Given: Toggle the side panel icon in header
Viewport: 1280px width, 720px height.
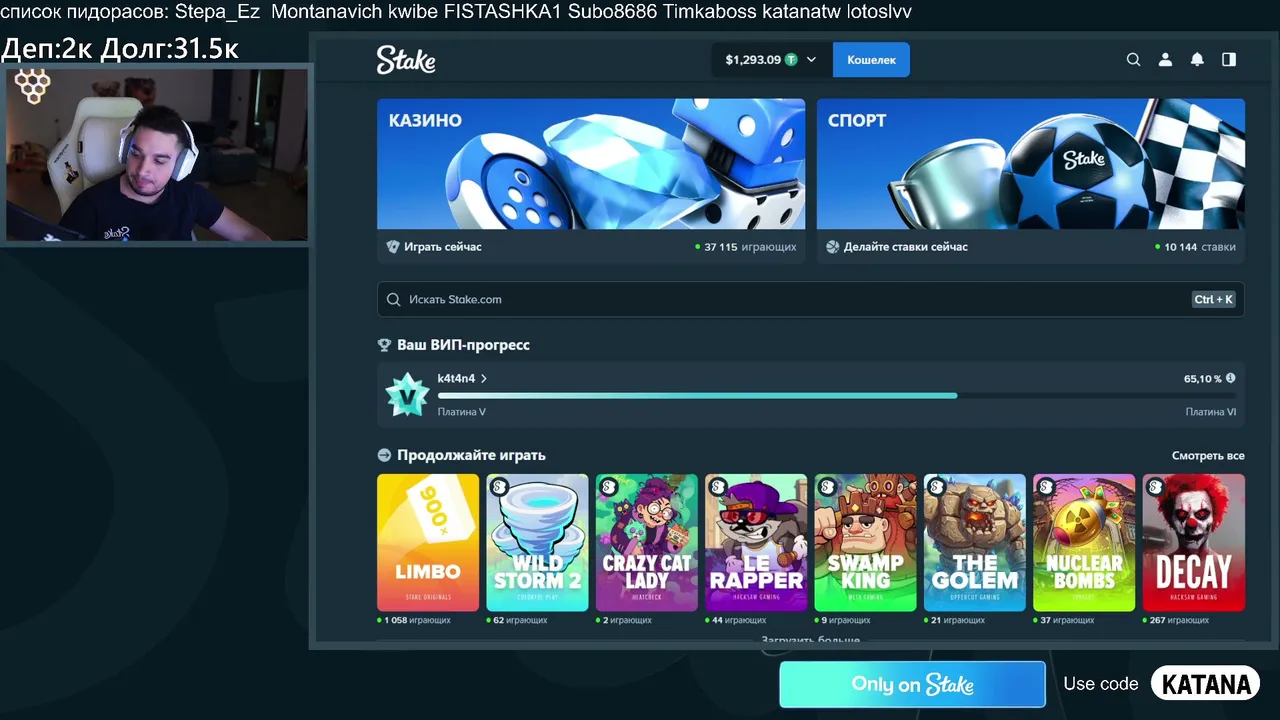Looking at the screenshot, I should pos(1229,60).
